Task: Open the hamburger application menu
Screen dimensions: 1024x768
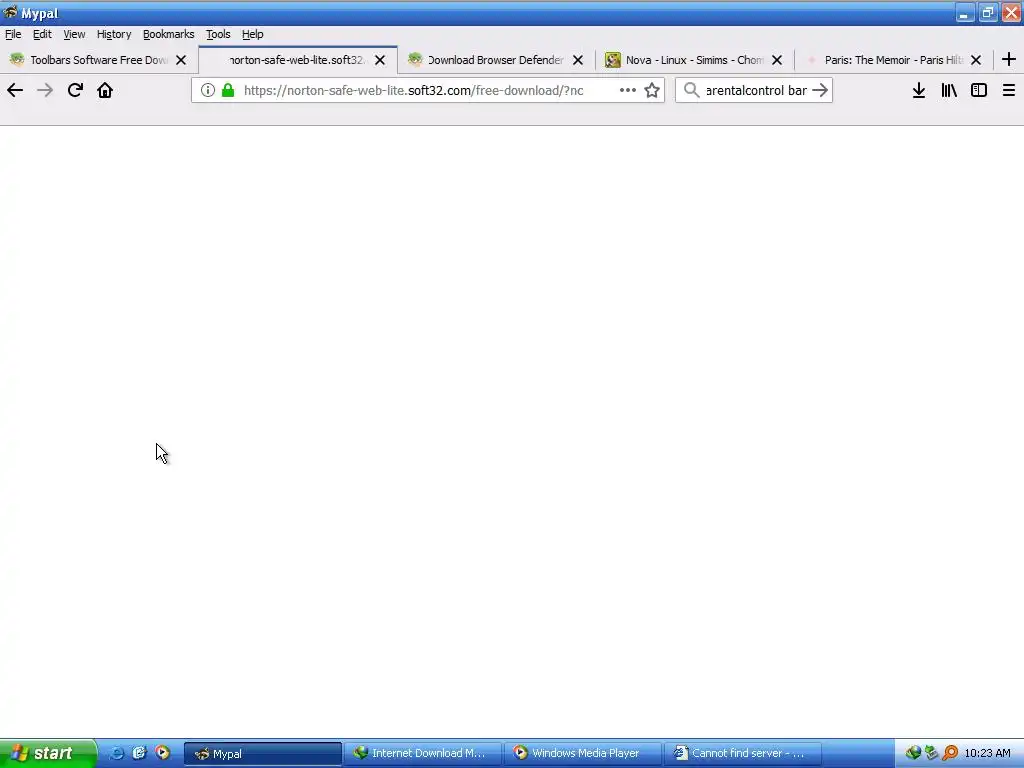Action: click(x=1009, y=90)
